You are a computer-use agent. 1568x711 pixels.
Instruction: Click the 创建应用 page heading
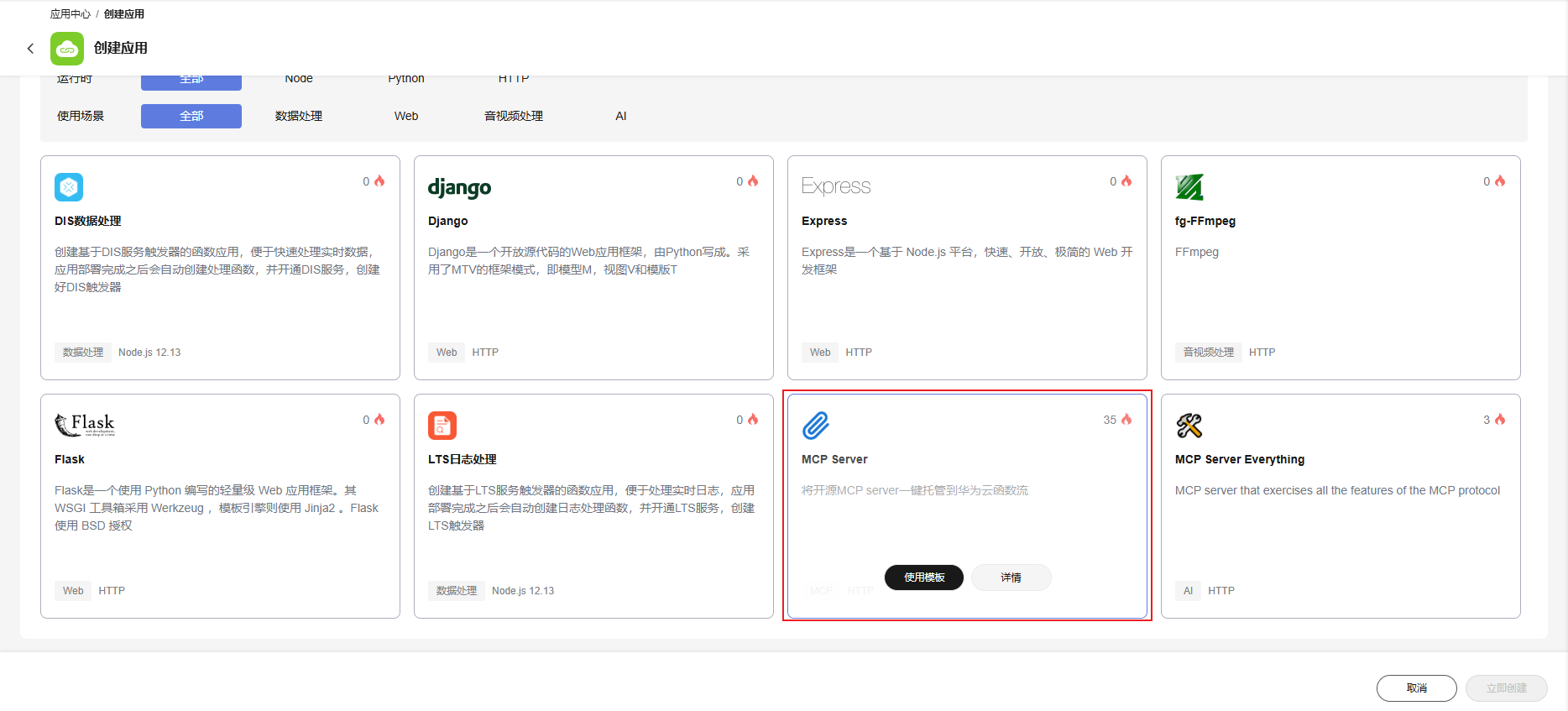coord(121,49)
